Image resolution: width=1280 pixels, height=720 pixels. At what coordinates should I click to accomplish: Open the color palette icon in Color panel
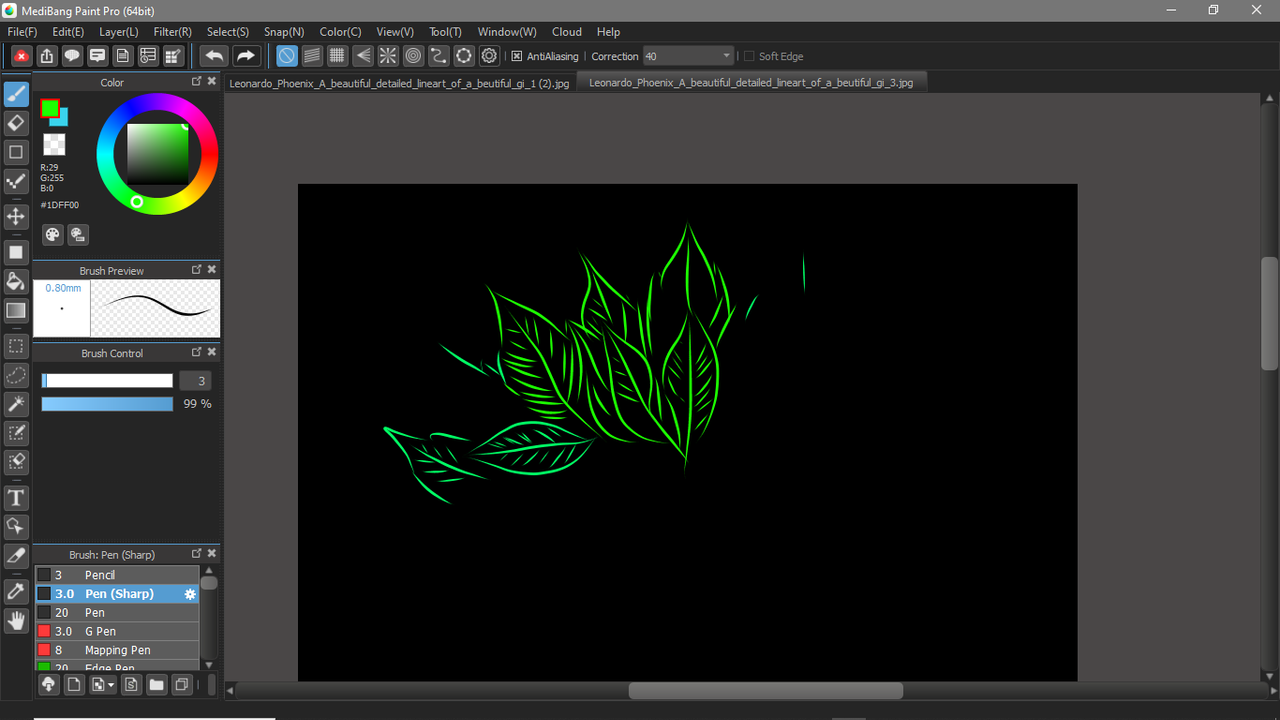53,234
